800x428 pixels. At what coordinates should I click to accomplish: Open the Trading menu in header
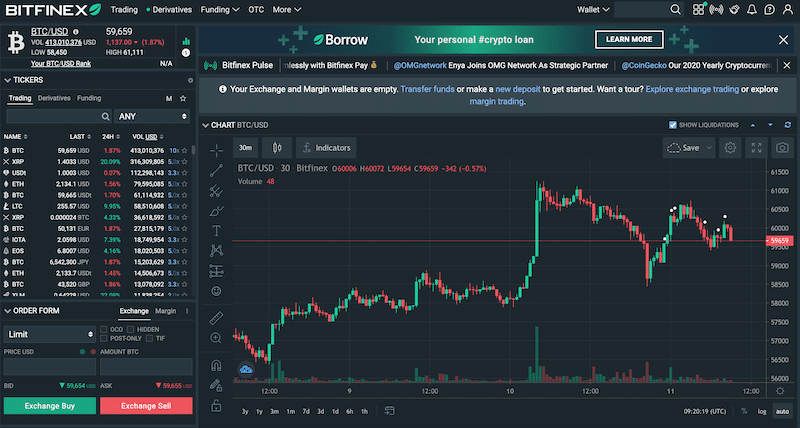click(x=124, y=10)
